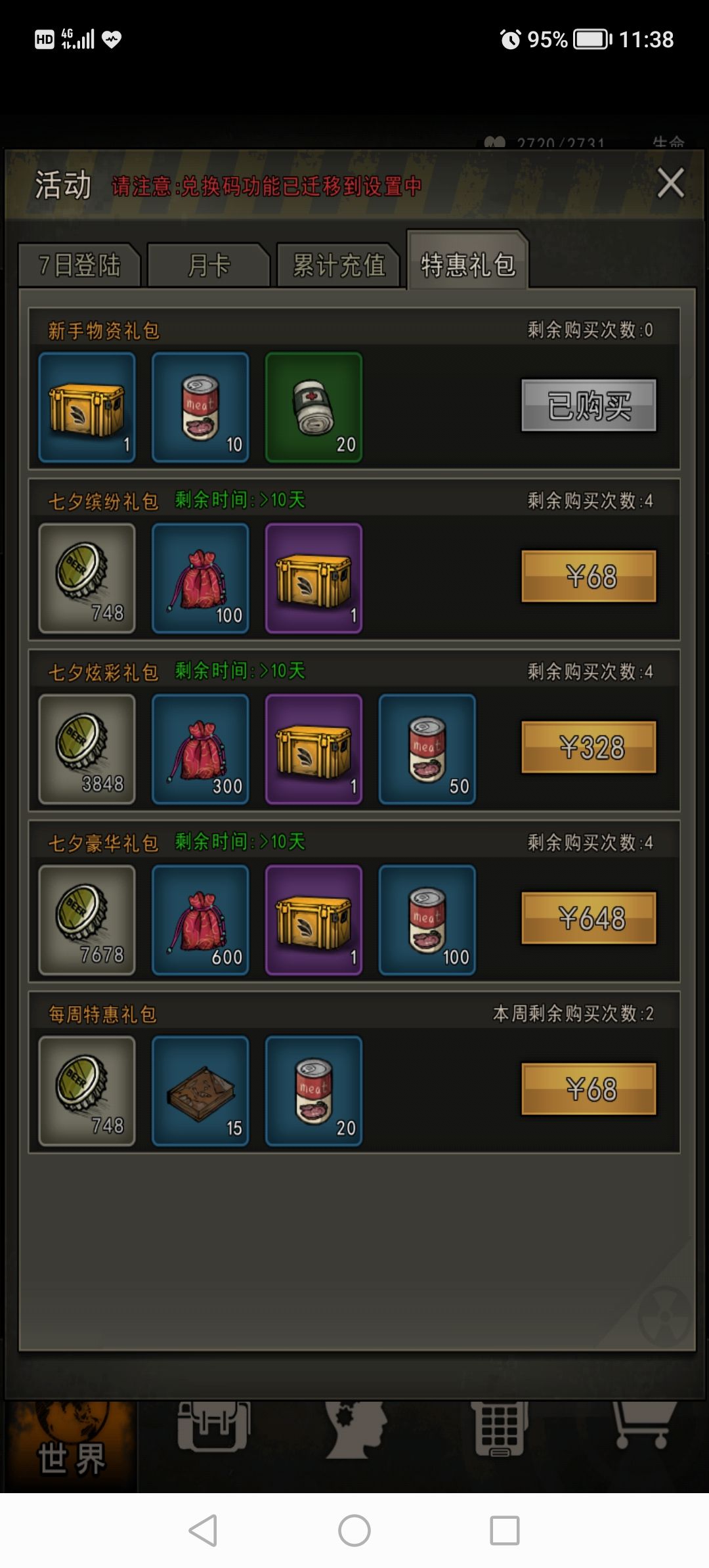Close the 活动 events window
Viewport: 709px width, 1568px height.
(x=671, y=183)
